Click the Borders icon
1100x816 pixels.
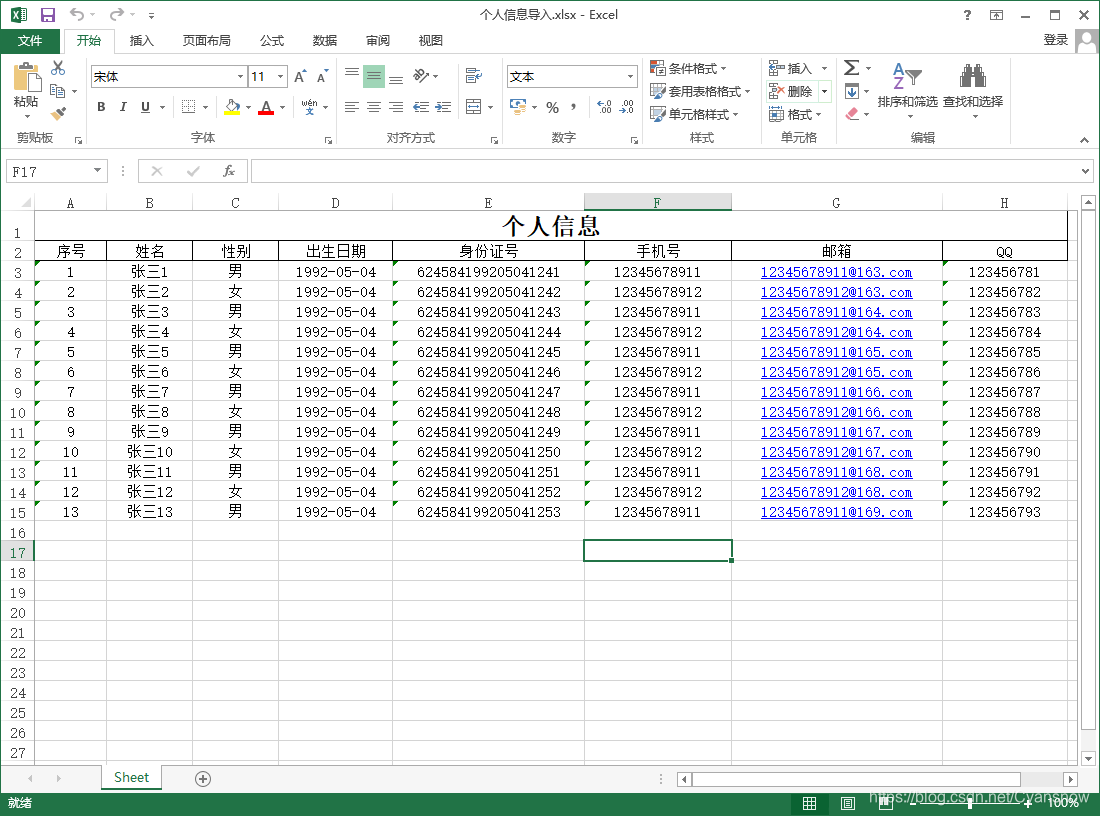(x=188, y=107)
